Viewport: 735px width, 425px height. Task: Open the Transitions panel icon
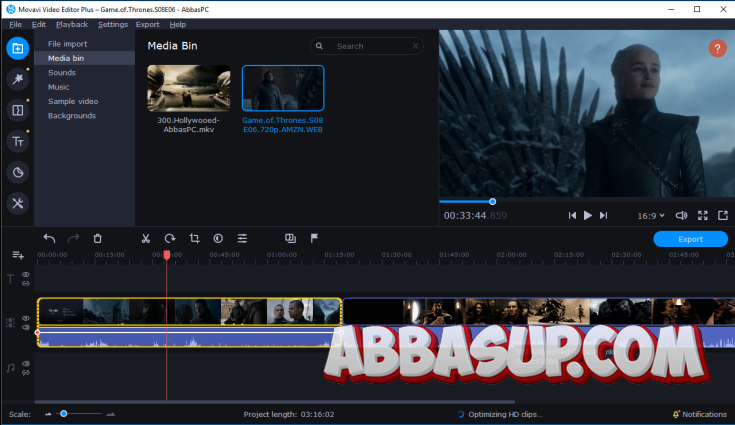pyautogui.click(x=18, y=110)
